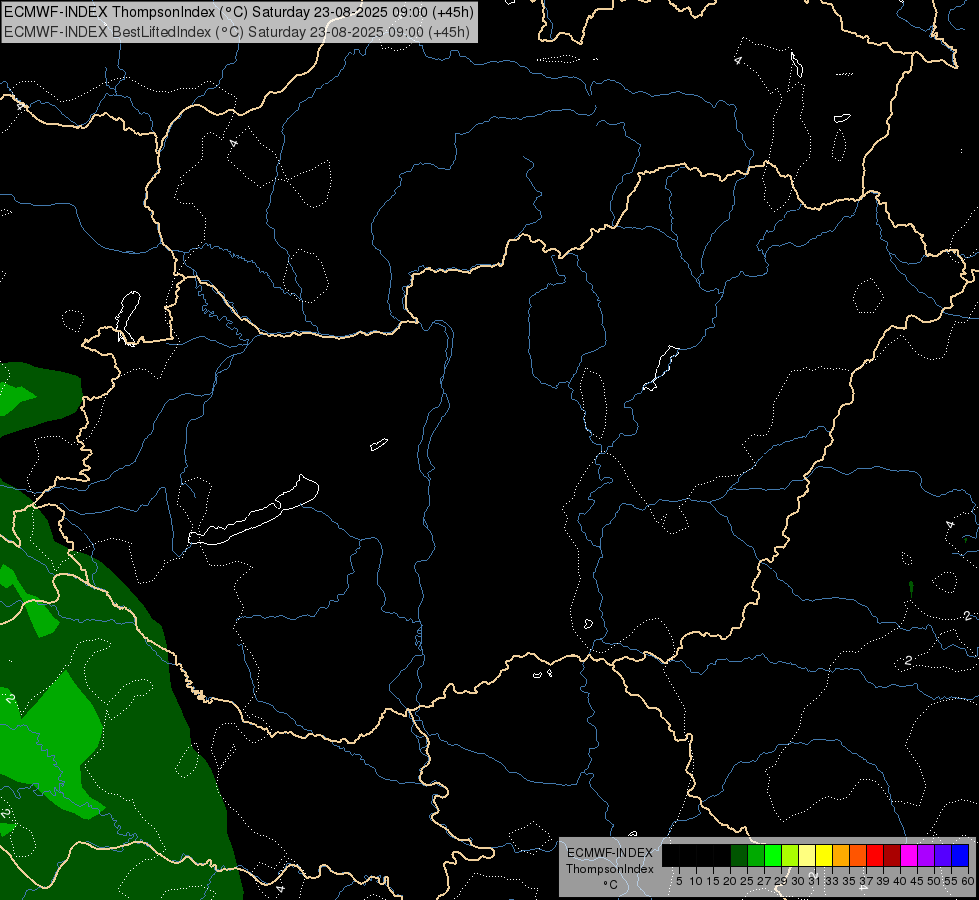This screenshot has height=900, width=979.
Task: Pick the lime 29–30 legend swatch
Action: [x=790, y=855]
